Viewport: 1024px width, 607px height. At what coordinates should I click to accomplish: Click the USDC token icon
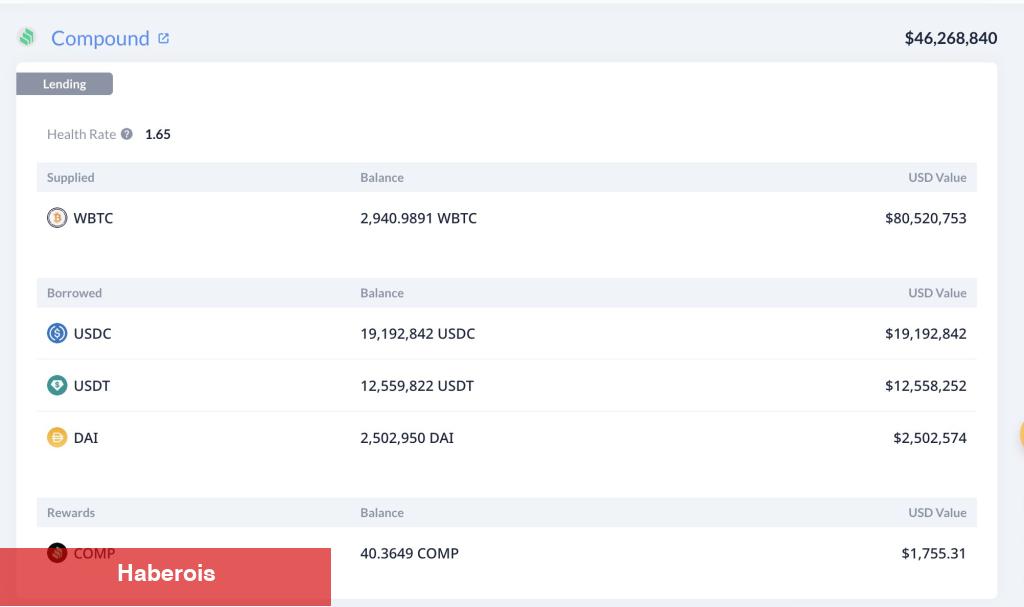tap(57, 334)
